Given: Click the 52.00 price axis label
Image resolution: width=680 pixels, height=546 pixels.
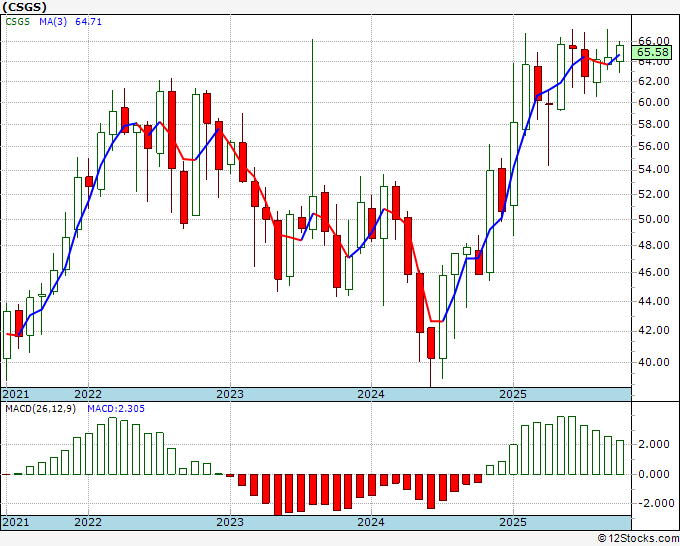Looking at the screenshot, I should click(654, 194).
